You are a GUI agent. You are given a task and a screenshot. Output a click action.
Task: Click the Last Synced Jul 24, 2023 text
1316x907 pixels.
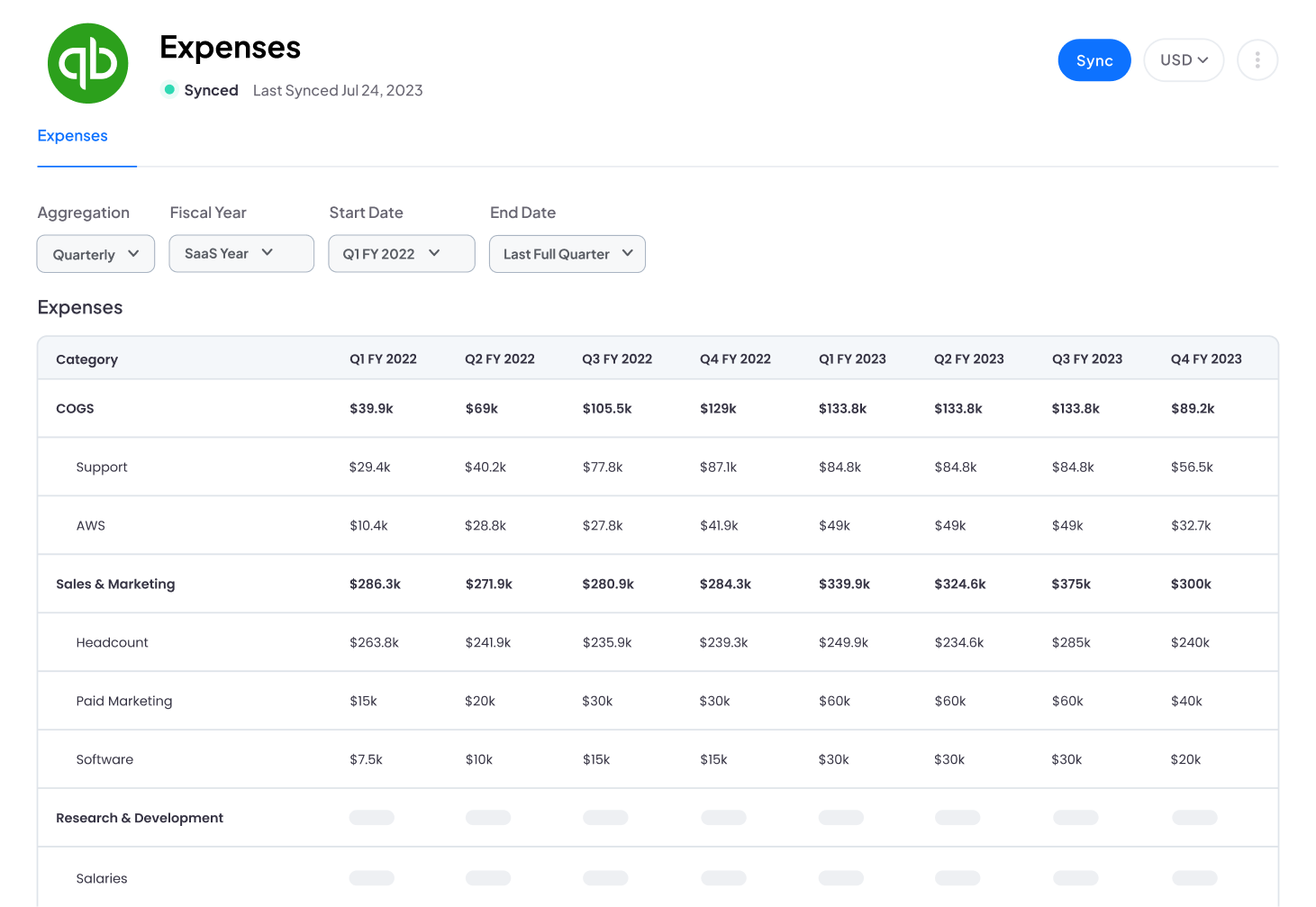(x=338, y=90)
